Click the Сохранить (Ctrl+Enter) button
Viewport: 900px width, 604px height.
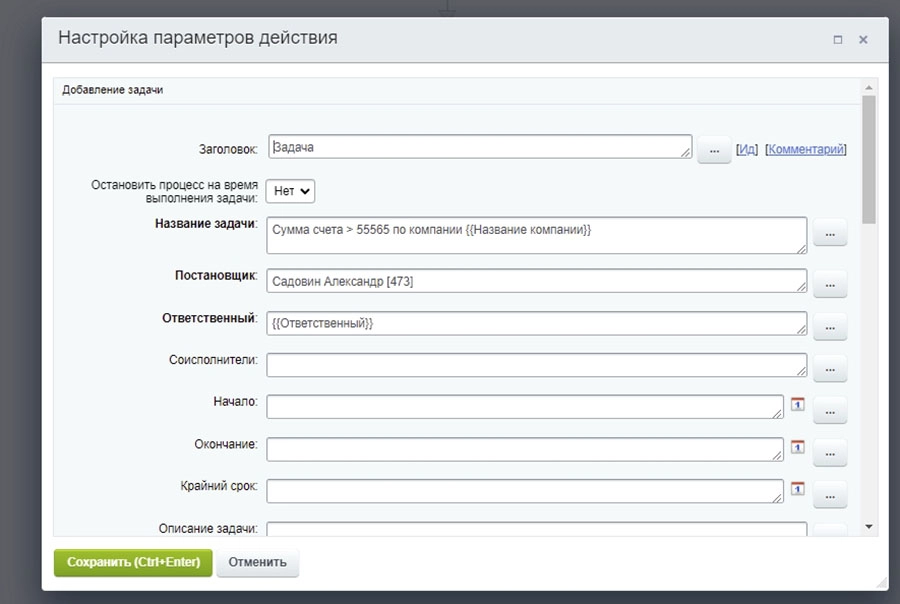pos(132,562)
